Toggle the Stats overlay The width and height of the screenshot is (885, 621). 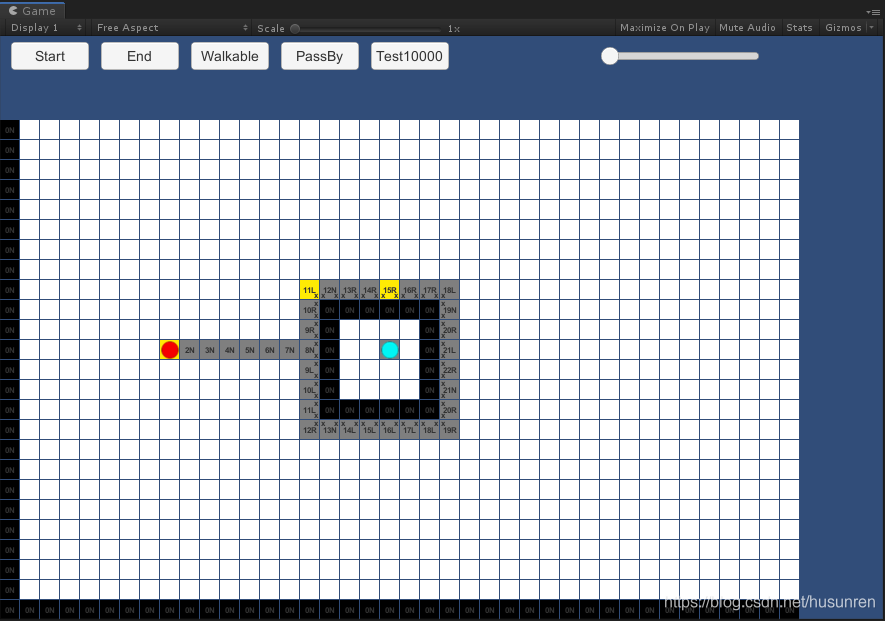coord(799,28)
